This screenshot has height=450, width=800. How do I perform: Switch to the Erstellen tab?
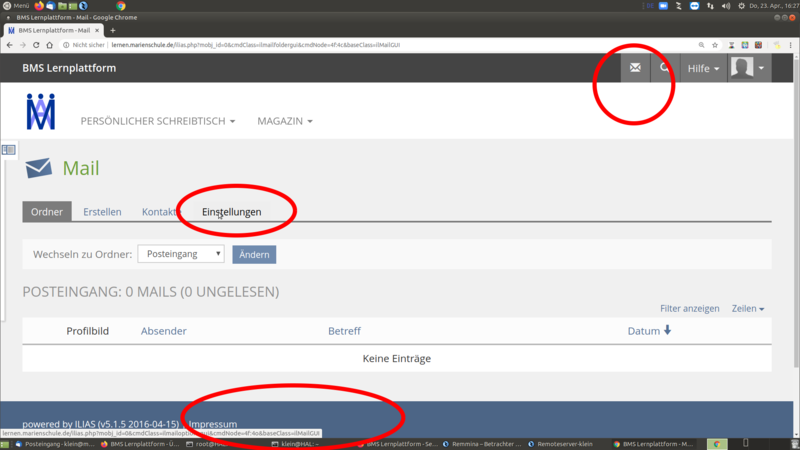102,212
